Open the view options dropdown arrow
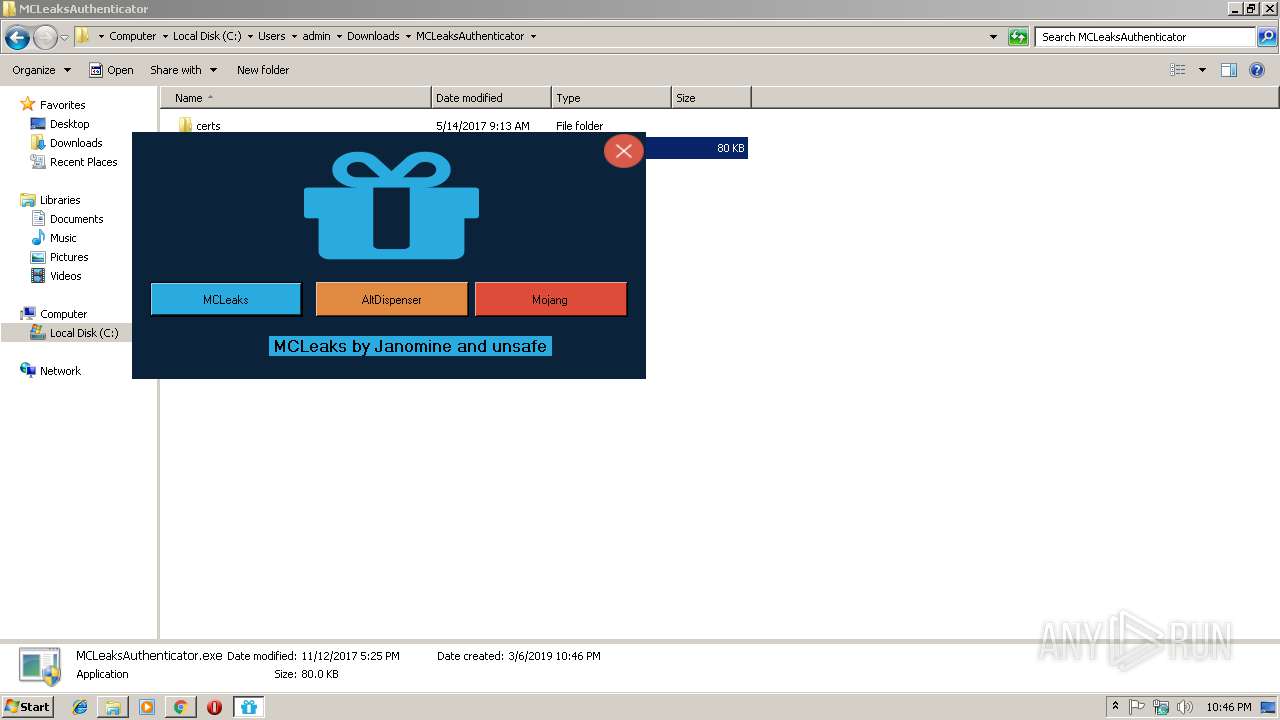Screen dimensions: 1280x720 [1202, 70]
